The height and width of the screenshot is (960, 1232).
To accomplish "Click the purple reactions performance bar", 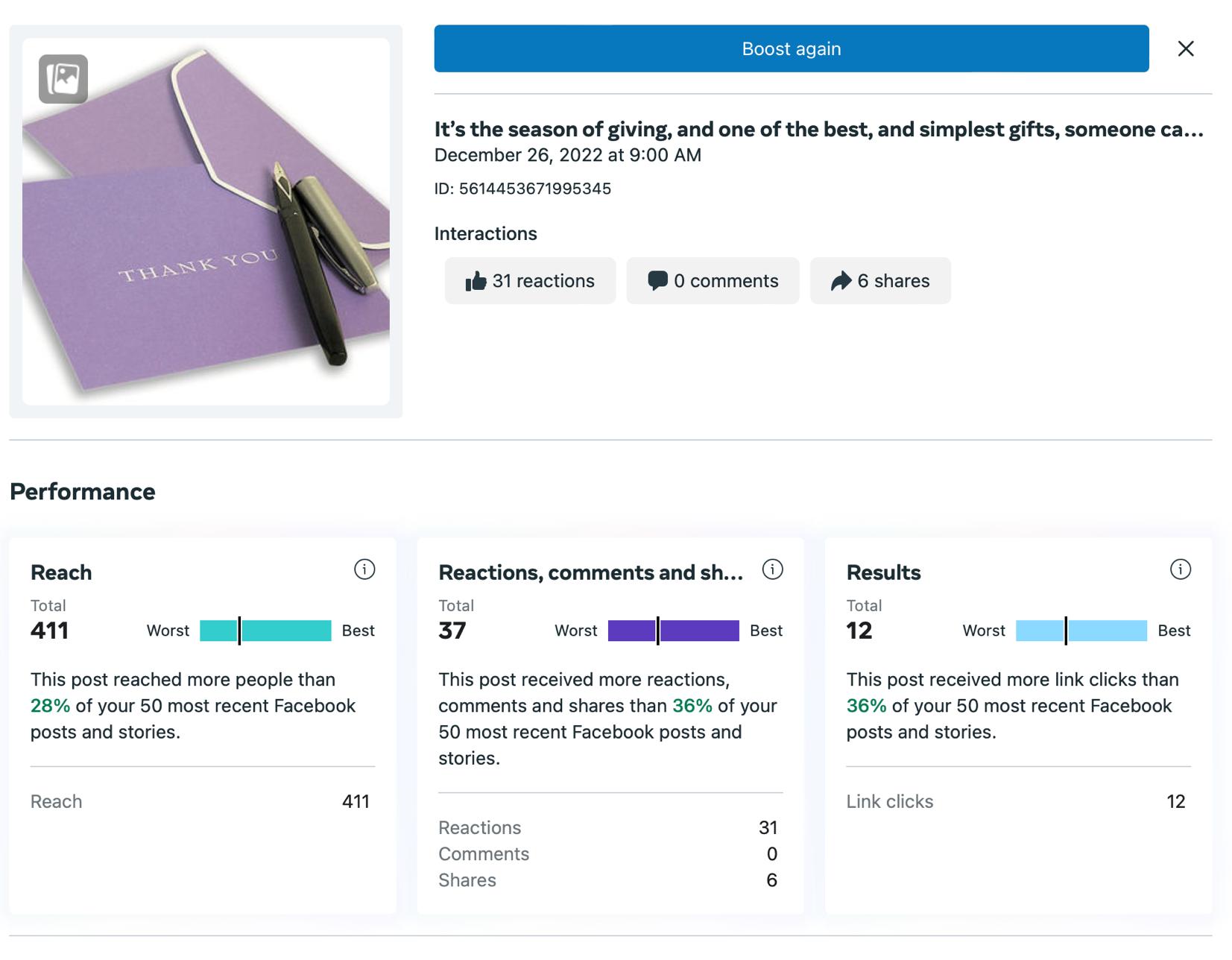I will [x=673, y=631].
